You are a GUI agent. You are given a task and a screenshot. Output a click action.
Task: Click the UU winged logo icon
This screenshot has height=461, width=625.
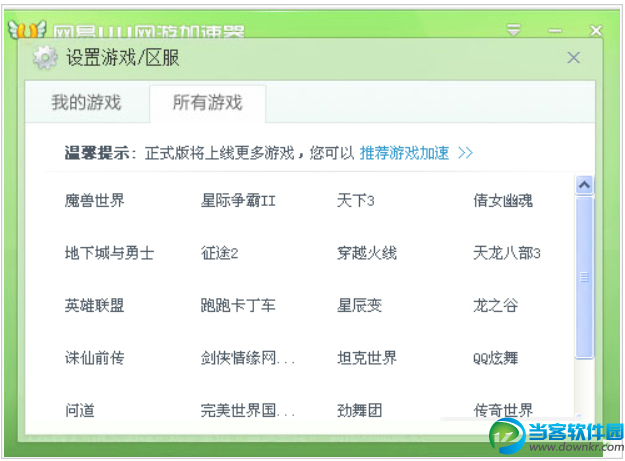[x=27, y=29]
